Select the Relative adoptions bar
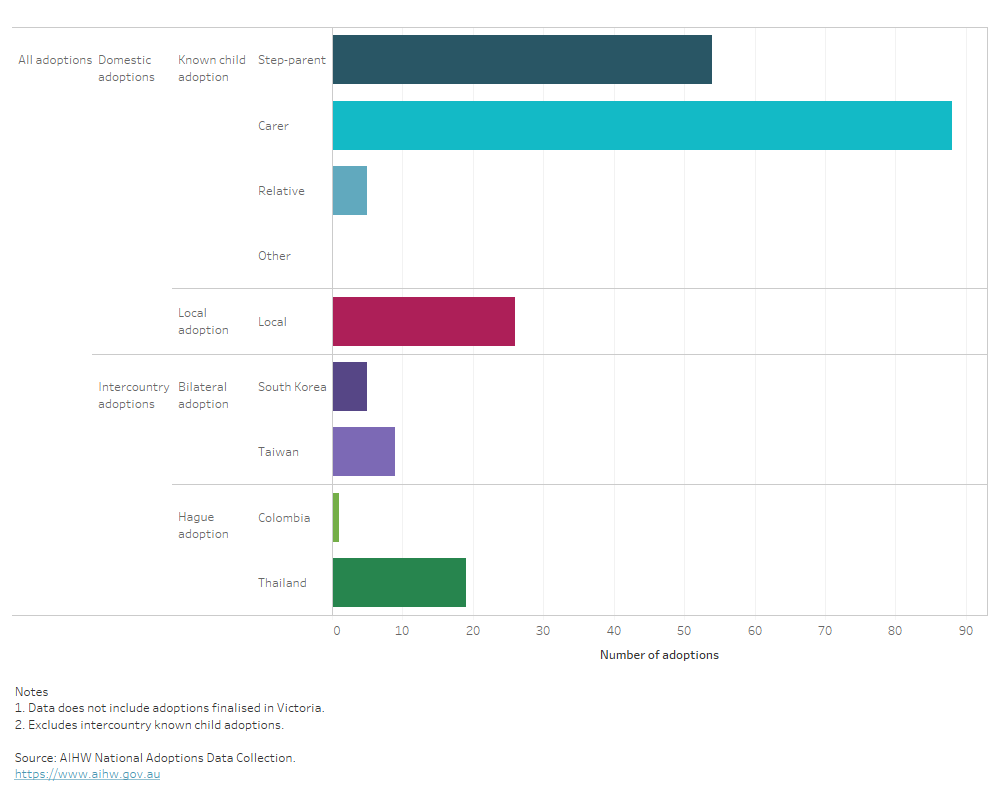The width and height of the screenshot is (1000, 800). tap(349, 190)
